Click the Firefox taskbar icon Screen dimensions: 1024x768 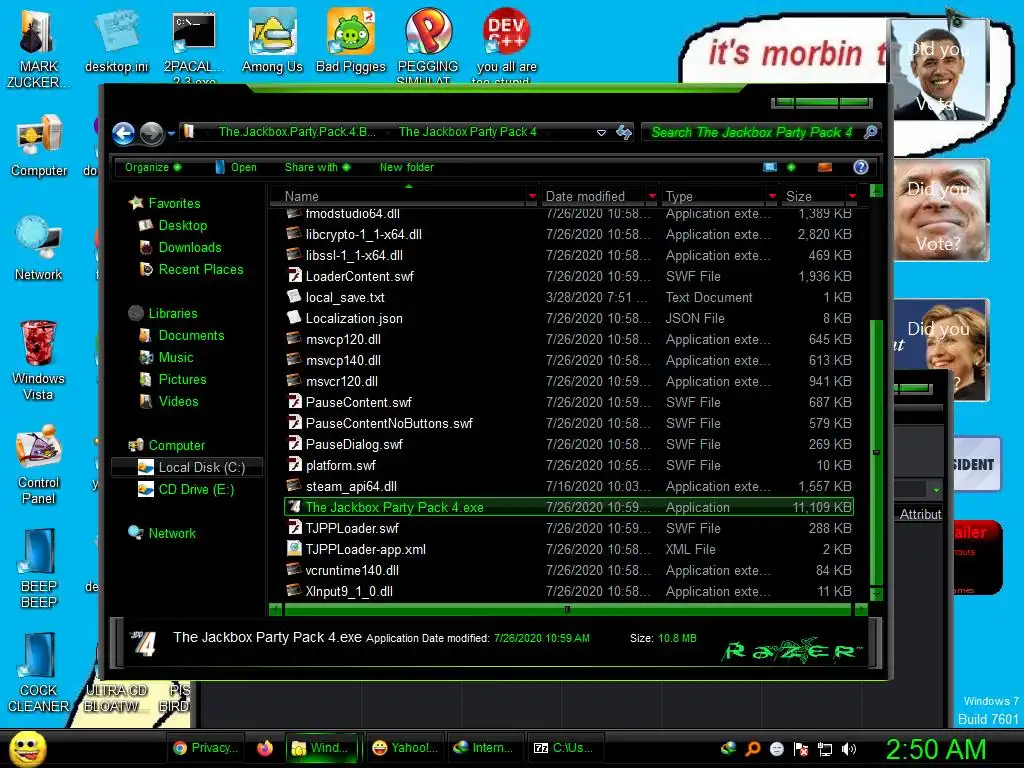point(264,748)
